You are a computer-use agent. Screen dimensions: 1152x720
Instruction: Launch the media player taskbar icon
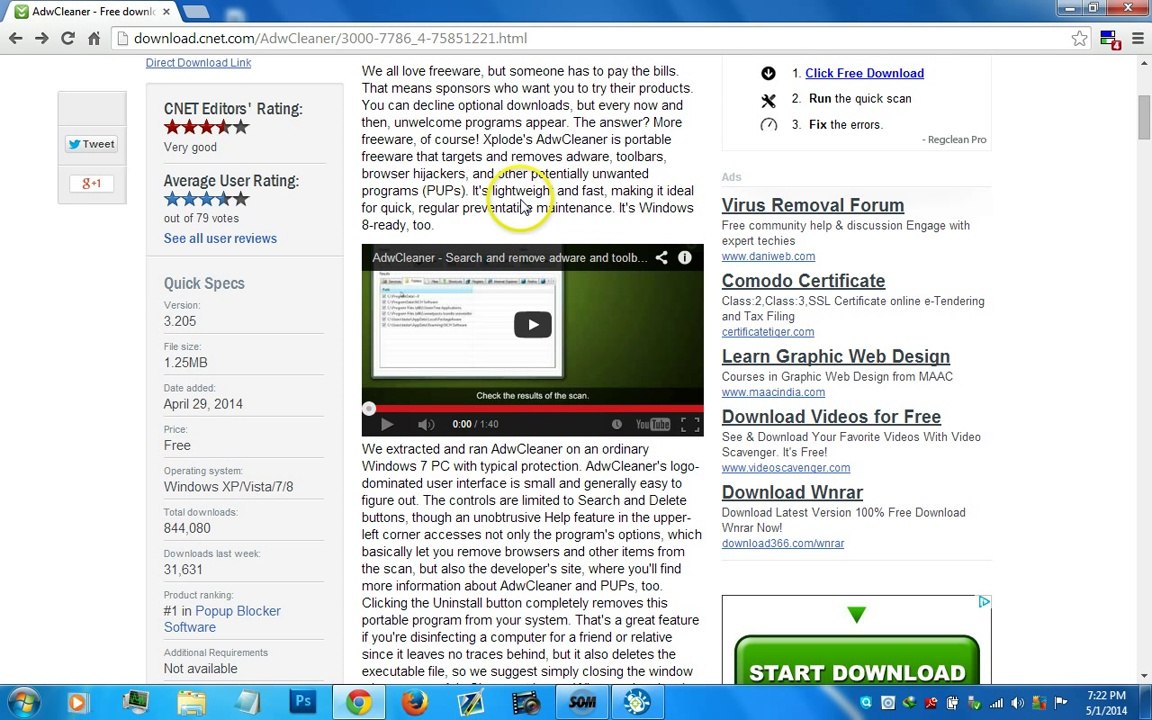[x=76, y=702]
